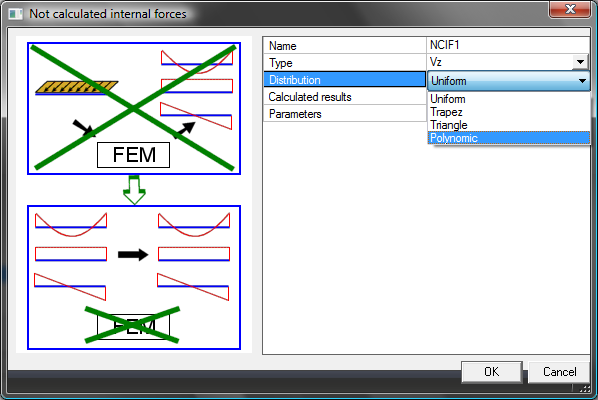Click the Parameters property row
This screenshot has height=400, width=598.
click(x=344, y=114)
